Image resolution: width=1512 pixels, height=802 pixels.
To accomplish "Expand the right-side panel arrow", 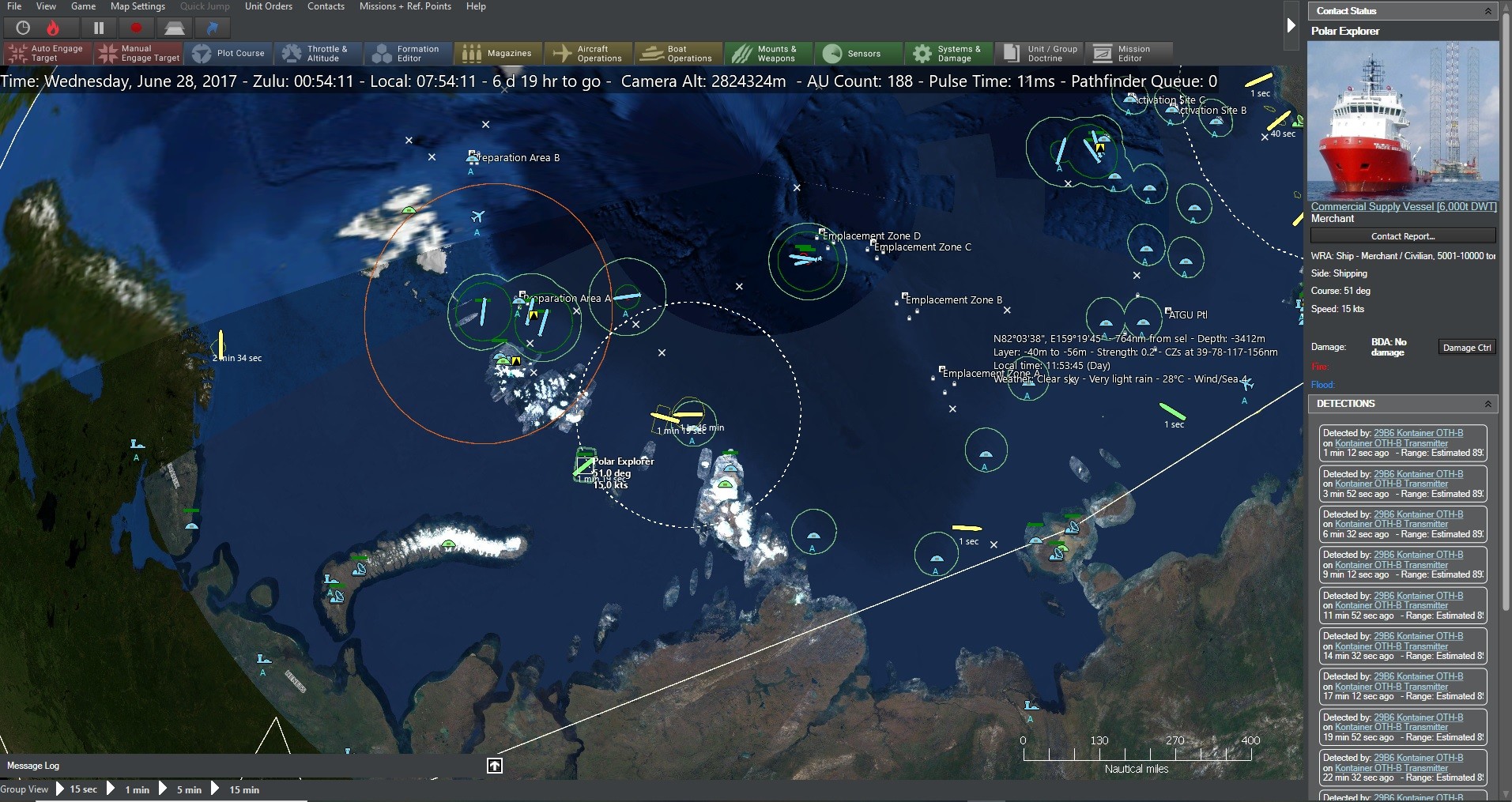I will click(x=1293, y=25).
